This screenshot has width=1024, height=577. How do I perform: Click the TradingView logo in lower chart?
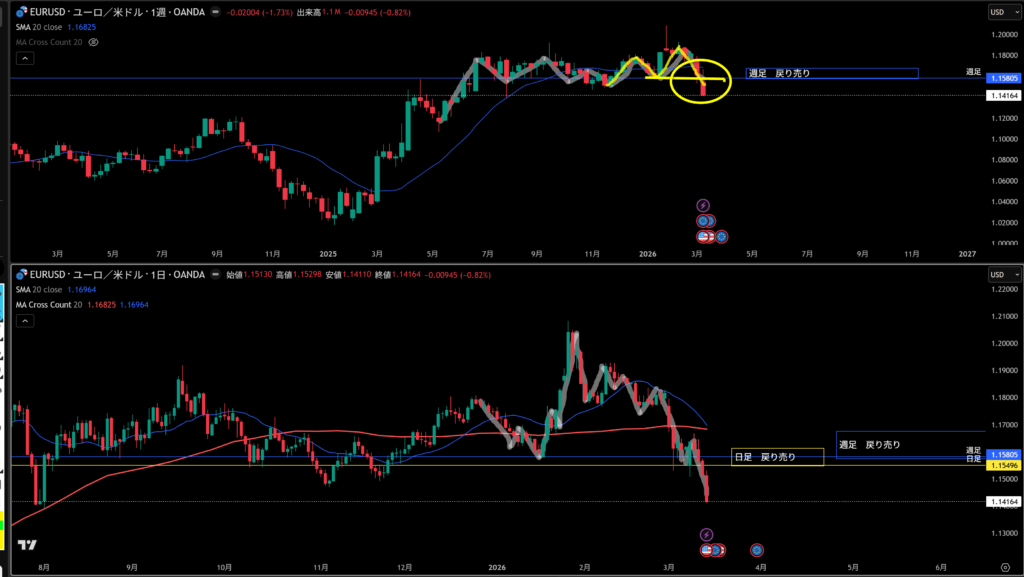point(27,545)
